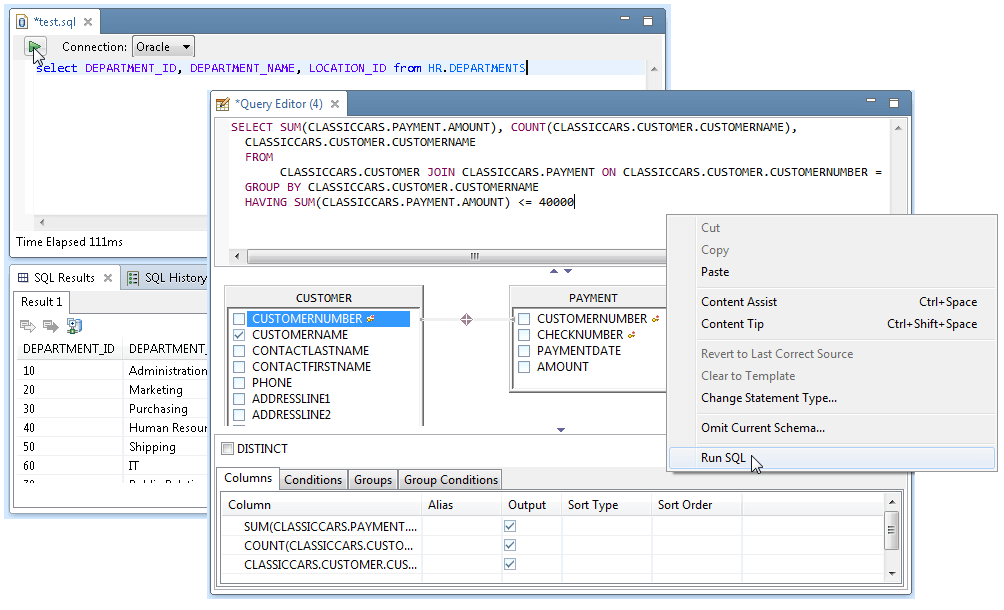The height and width of the screenshot is (610, 1004).
Task: Uncheck CUSTOMERNAME in the CUSTOMER table
Action: pos(239,335)
